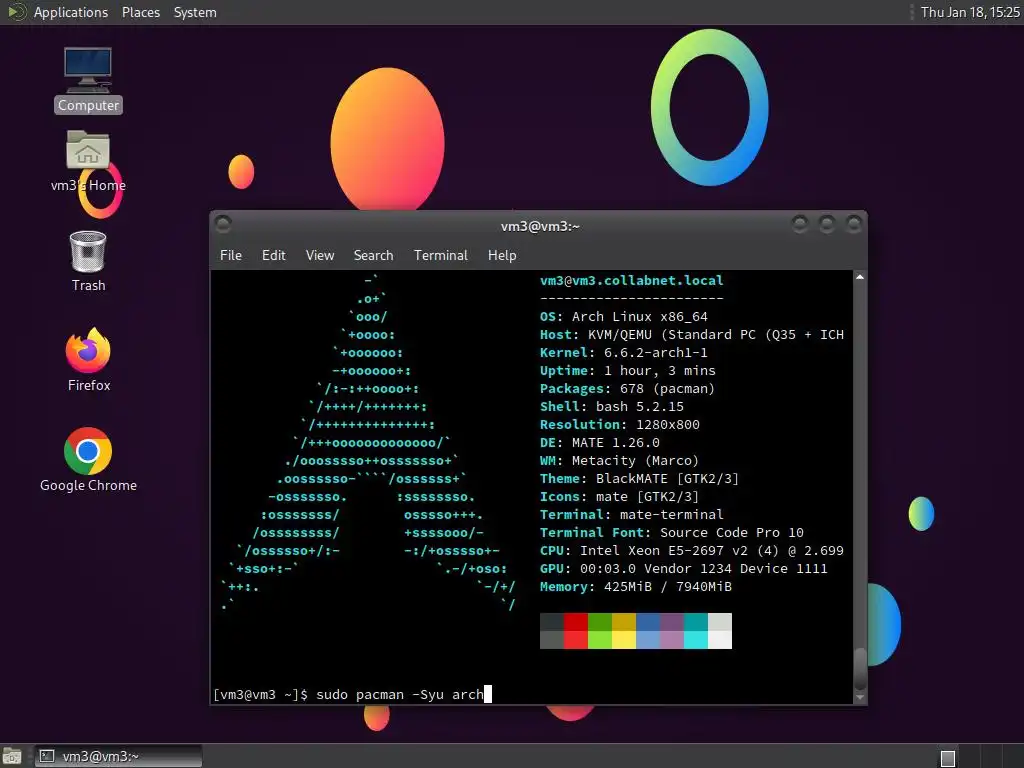
Task: Click the MATE logo icon in the top panel
Action: coord(16,12)
